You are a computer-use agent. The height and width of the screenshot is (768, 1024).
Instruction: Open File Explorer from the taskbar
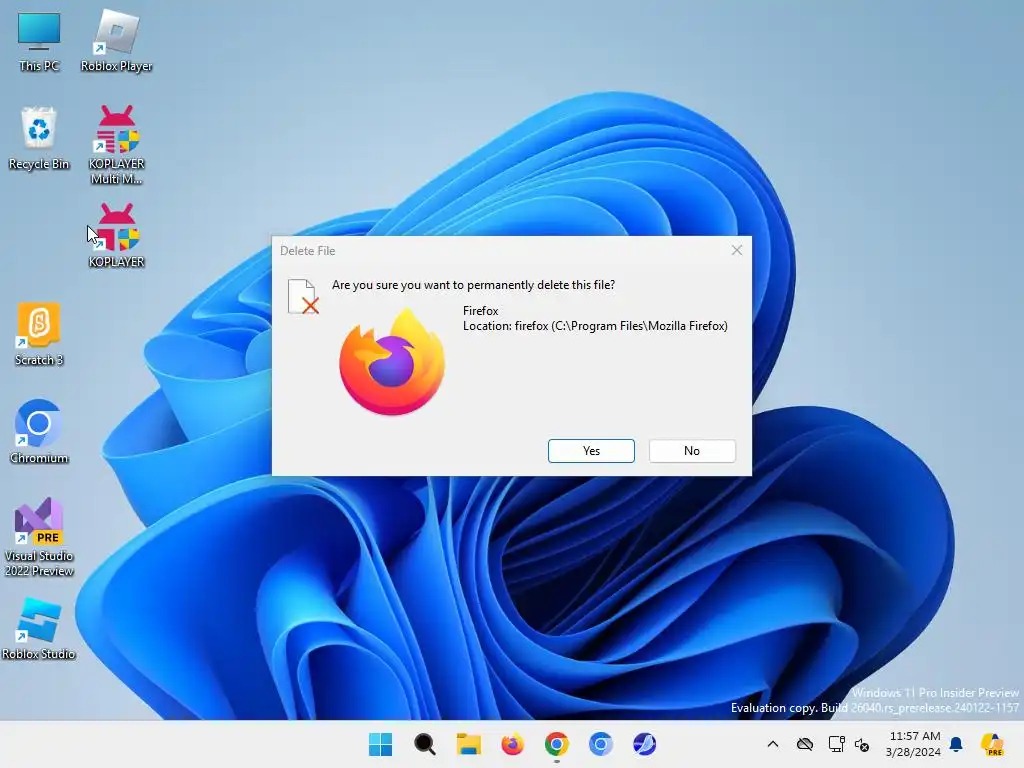[468, 744]
